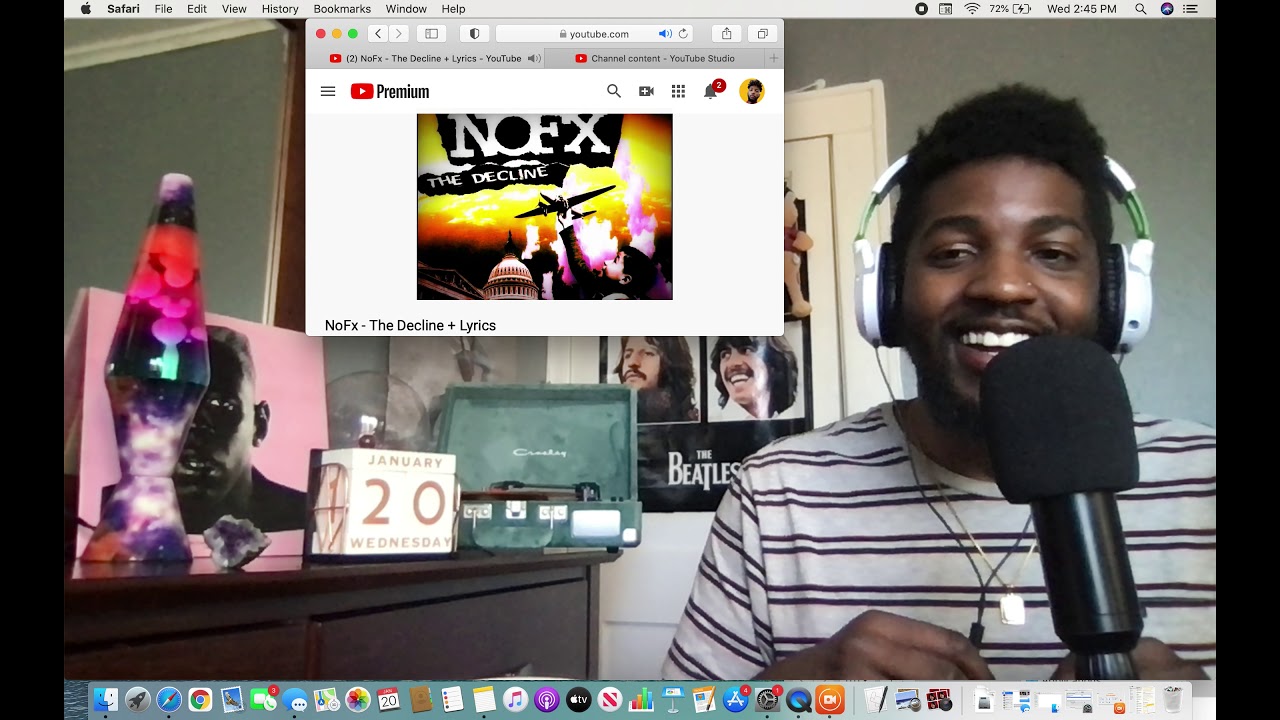
Task: Click the create video camera icon
Action: (646, 91)
